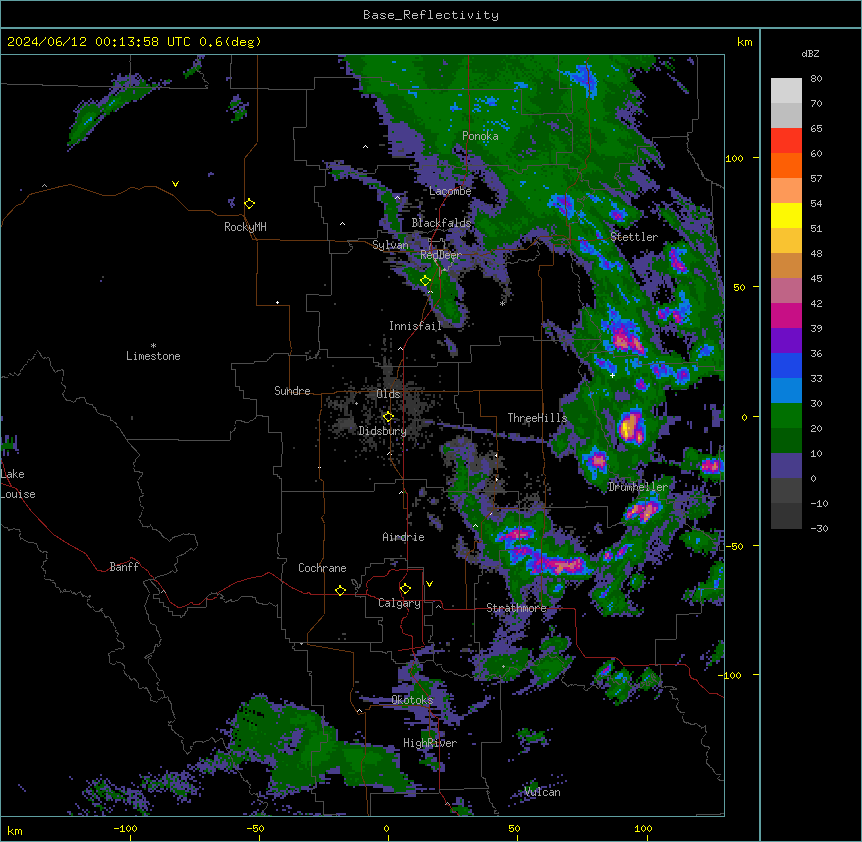Click the dBZ legend heading
This screenshot has width=862, height=842.
(x=810, y=53)
